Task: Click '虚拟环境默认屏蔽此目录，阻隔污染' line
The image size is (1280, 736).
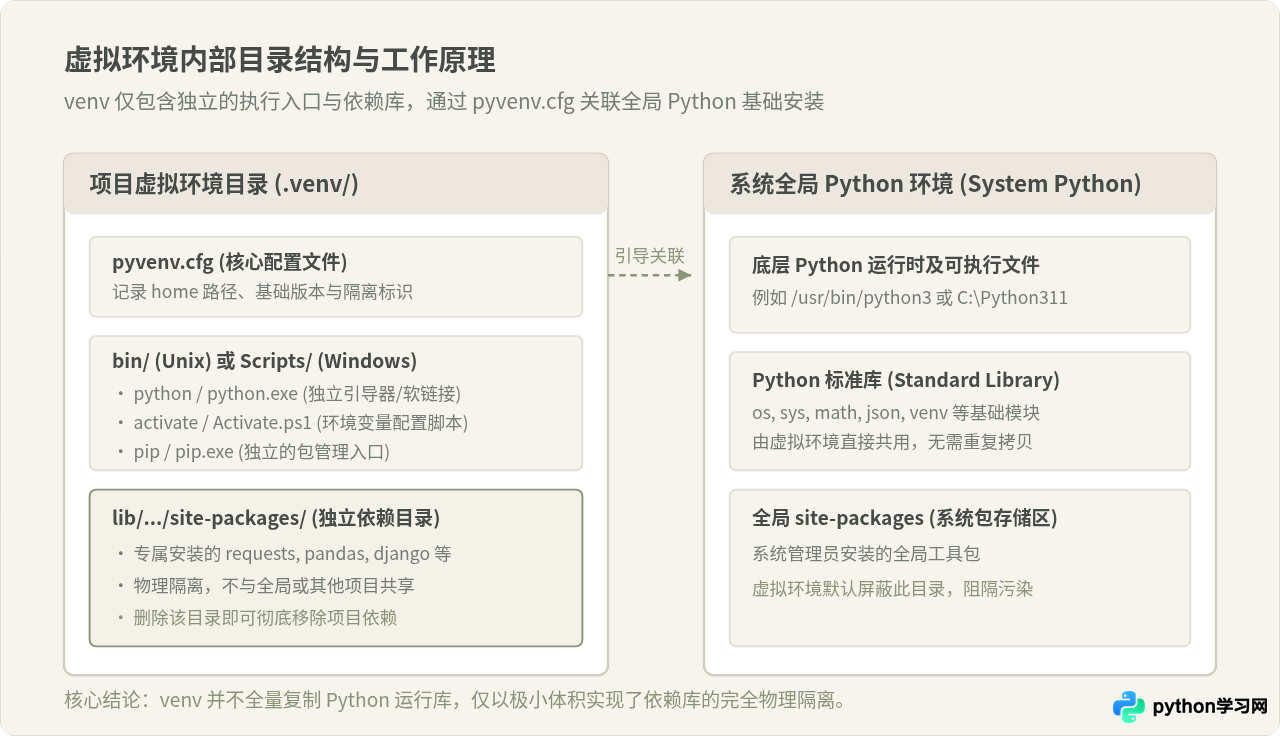Action: (x=892, y=588)
